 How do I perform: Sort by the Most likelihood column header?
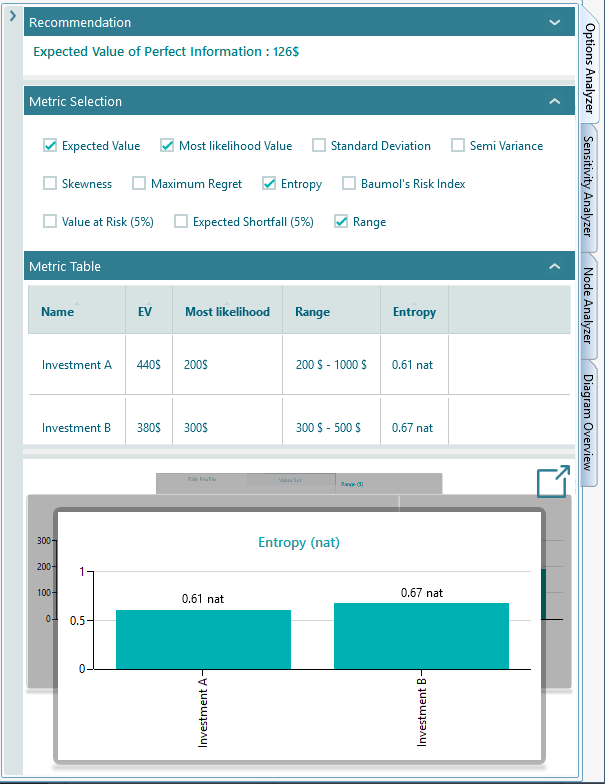point(227,311)
